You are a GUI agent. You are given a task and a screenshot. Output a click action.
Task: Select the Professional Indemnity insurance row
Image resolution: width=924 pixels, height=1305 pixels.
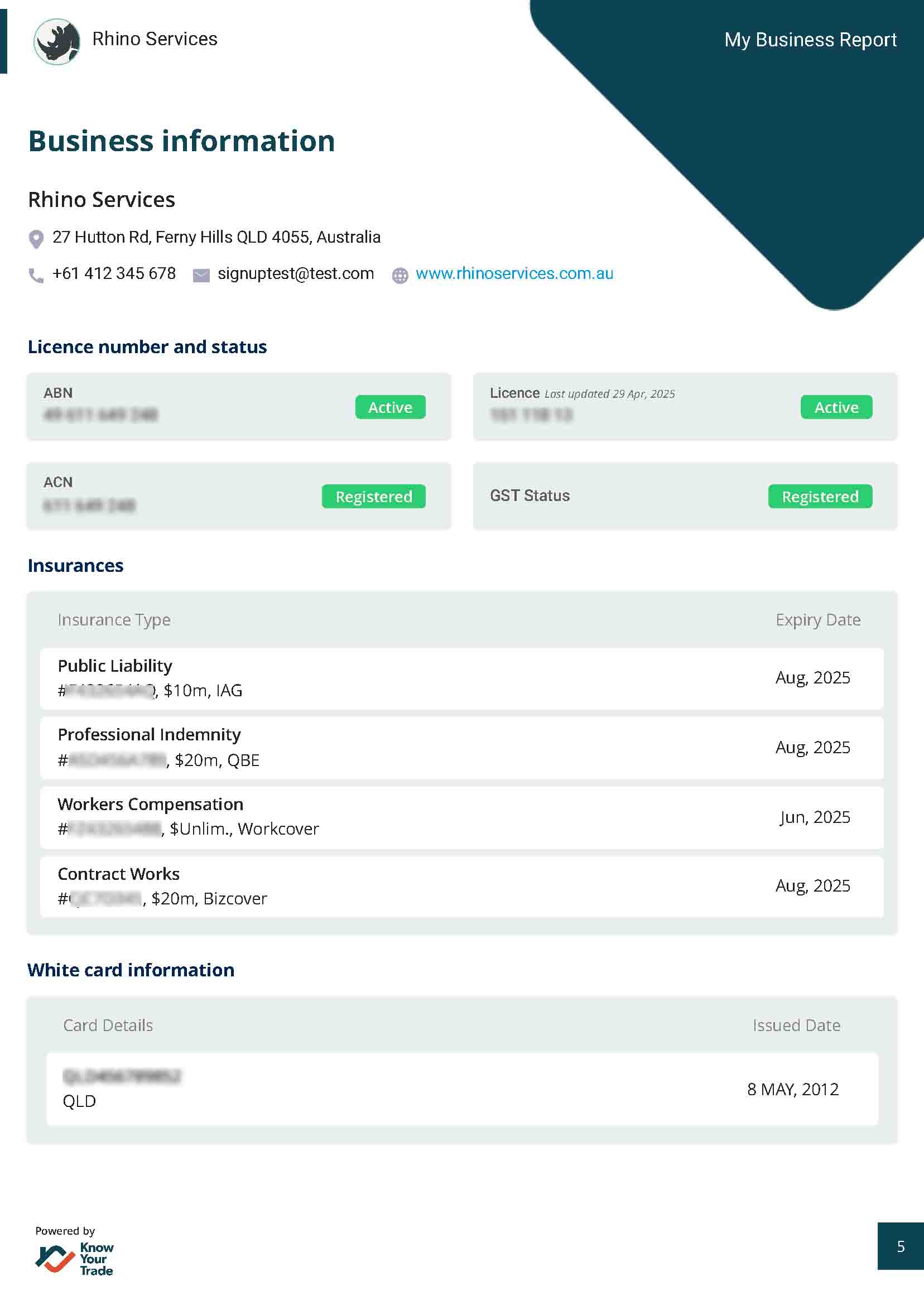(x=461, y=748)
